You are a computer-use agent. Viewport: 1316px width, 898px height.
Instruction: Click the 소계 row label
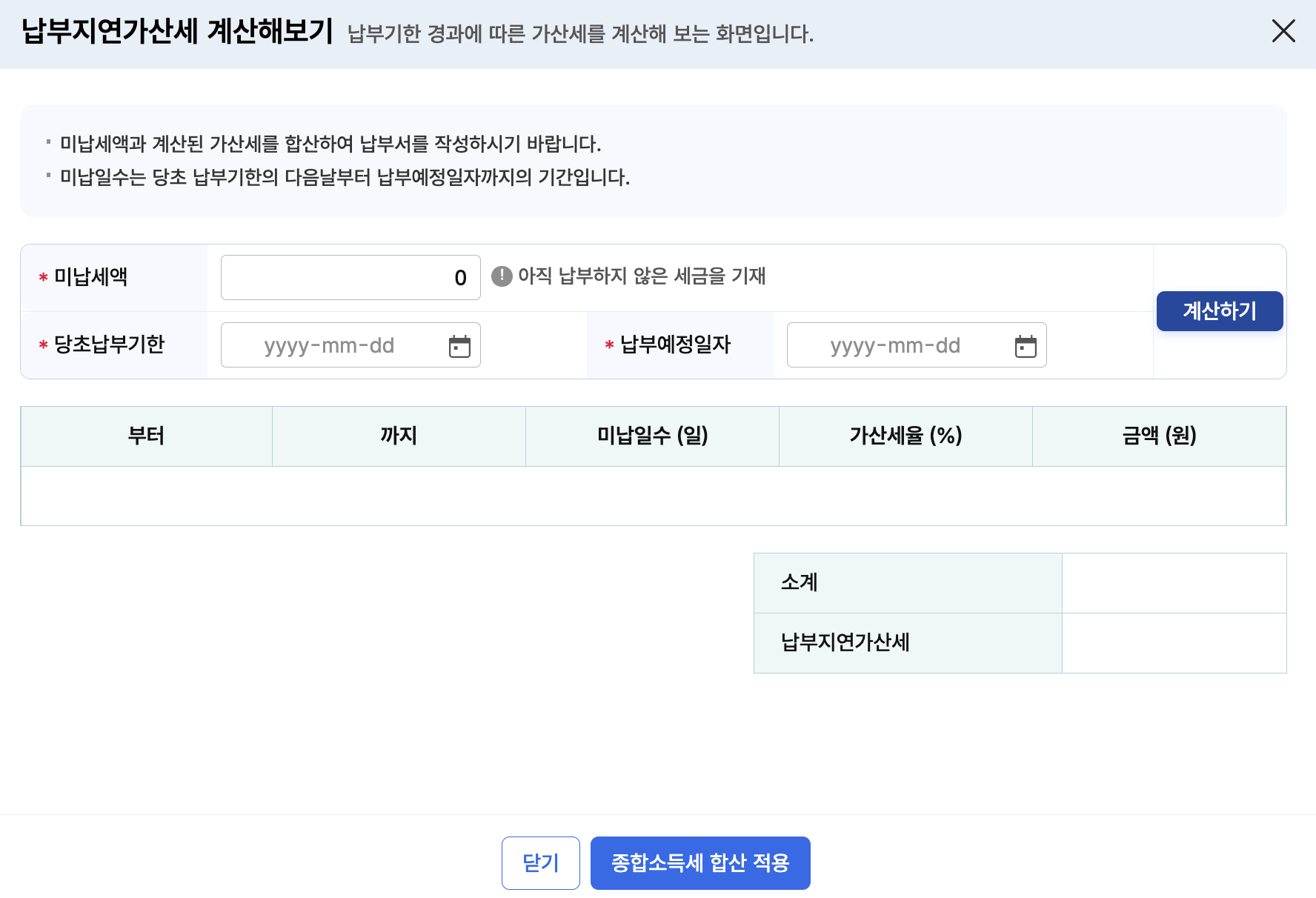[908, 583]
